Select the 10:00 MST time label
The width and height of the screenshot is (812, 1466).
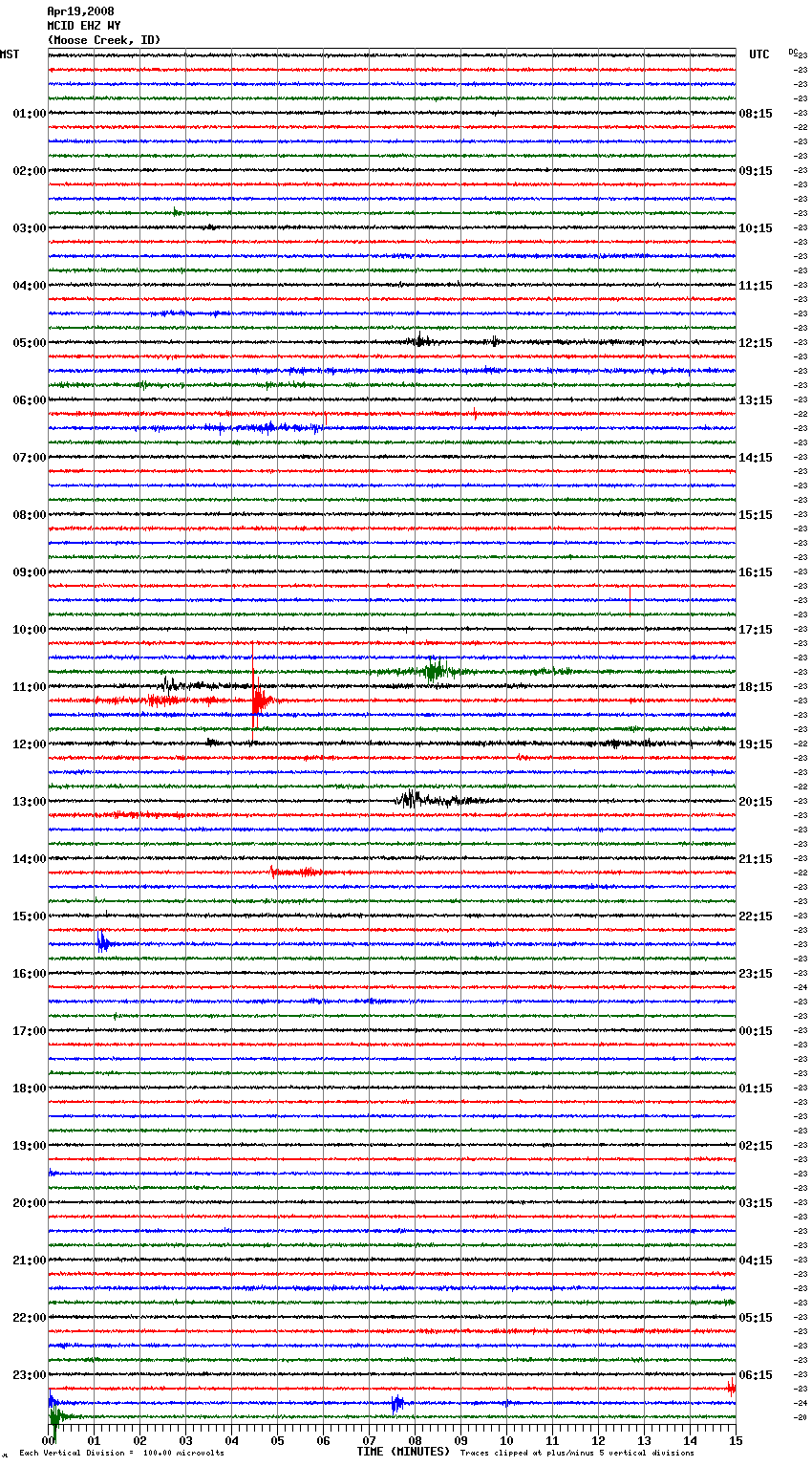point(30,630)
